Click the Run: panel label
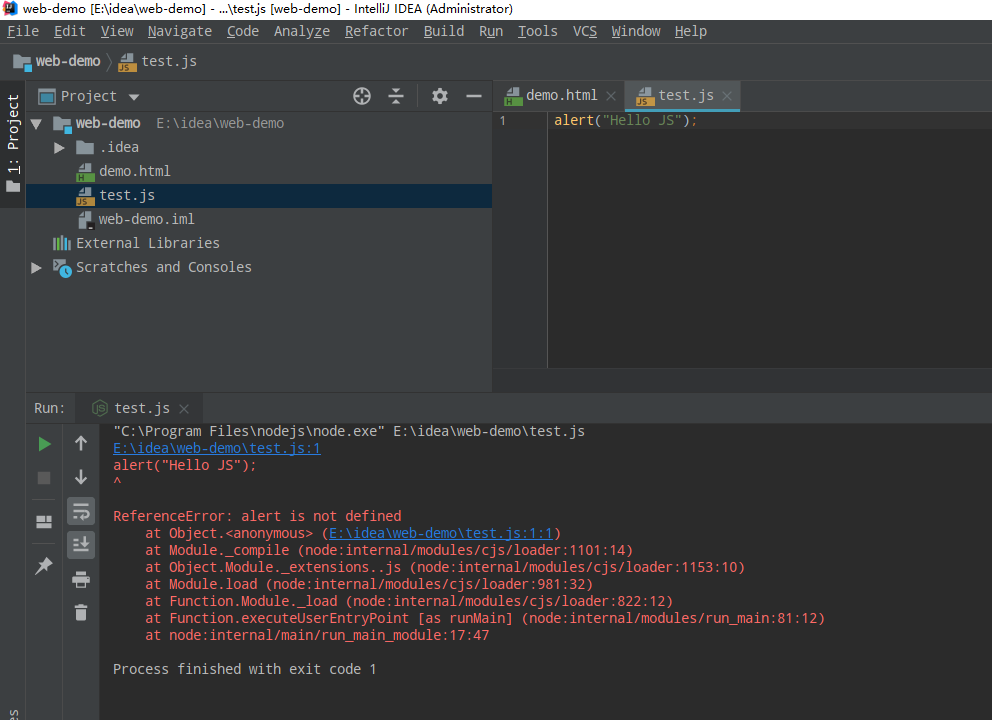992x720 pixels. tap(49, 409)
